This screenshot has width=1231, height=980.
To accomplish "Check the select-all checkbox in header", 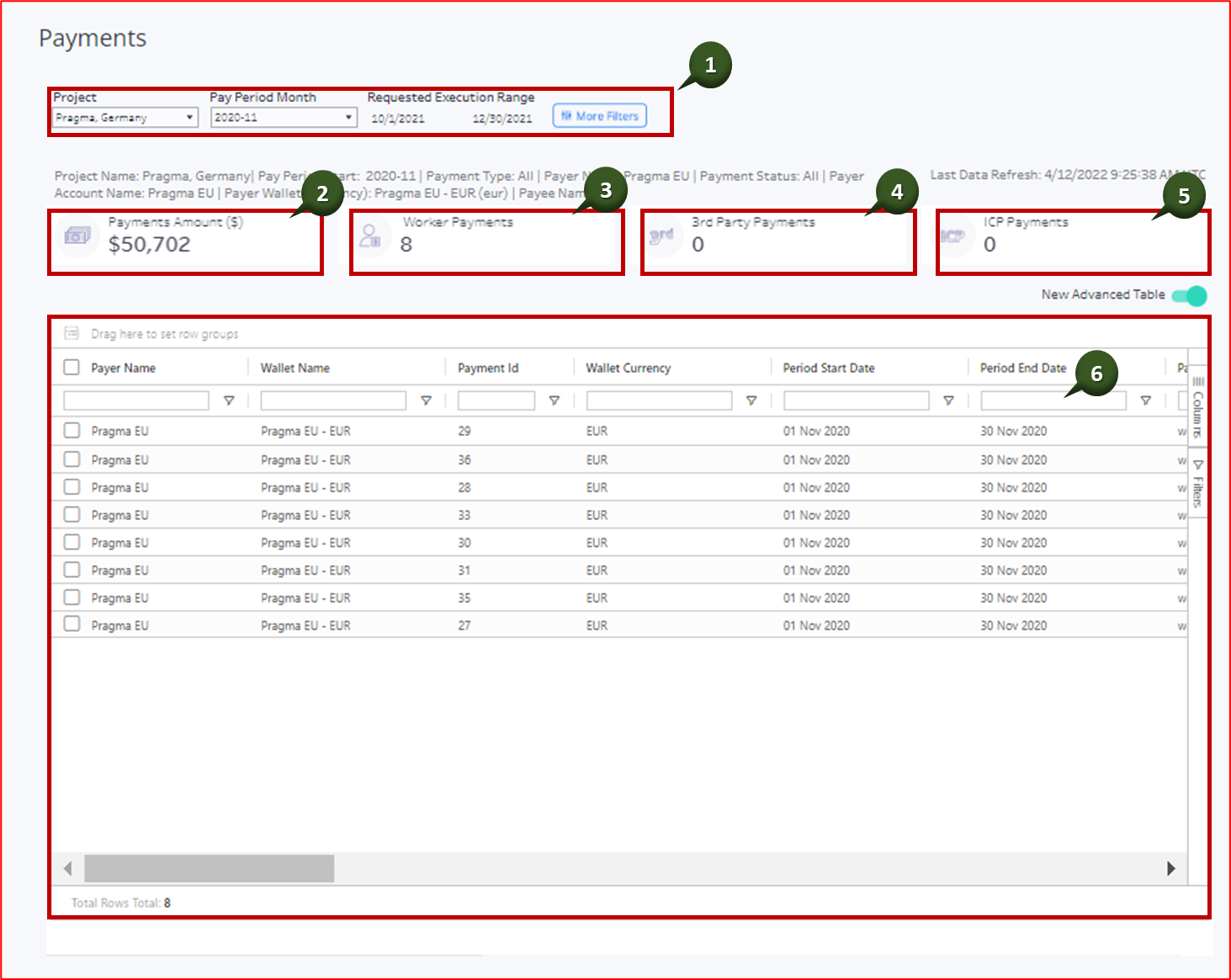I will point(72,368).
